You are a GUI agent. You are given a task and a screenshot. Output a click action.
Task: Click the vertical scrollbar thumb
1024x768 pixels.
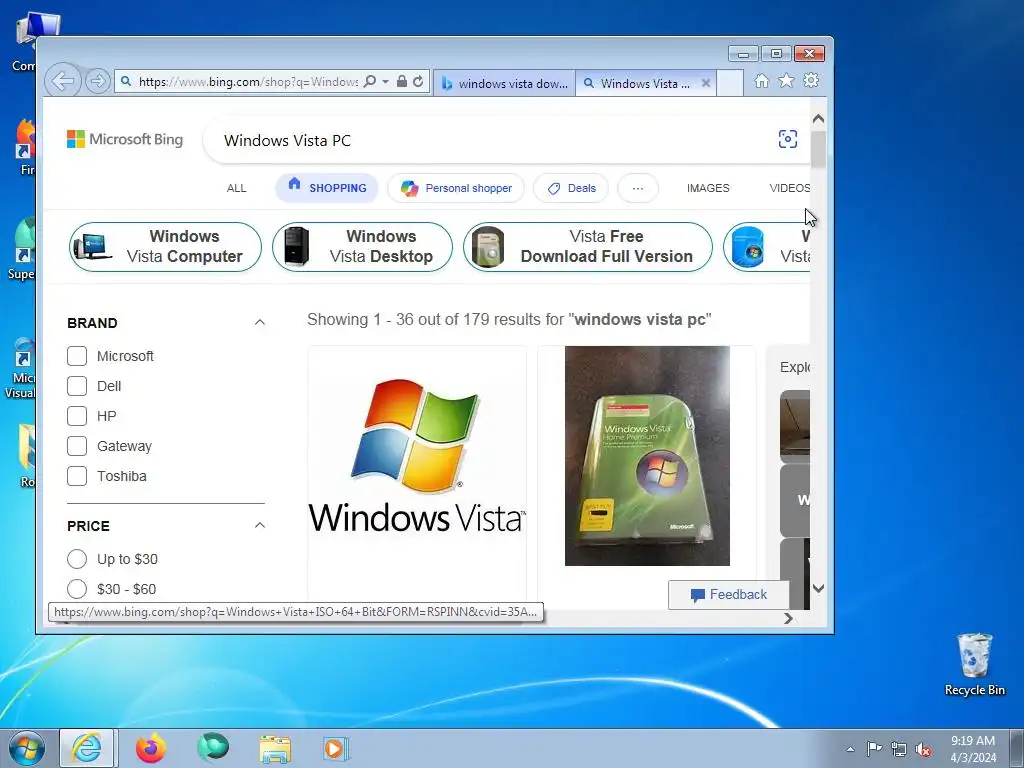818,150
